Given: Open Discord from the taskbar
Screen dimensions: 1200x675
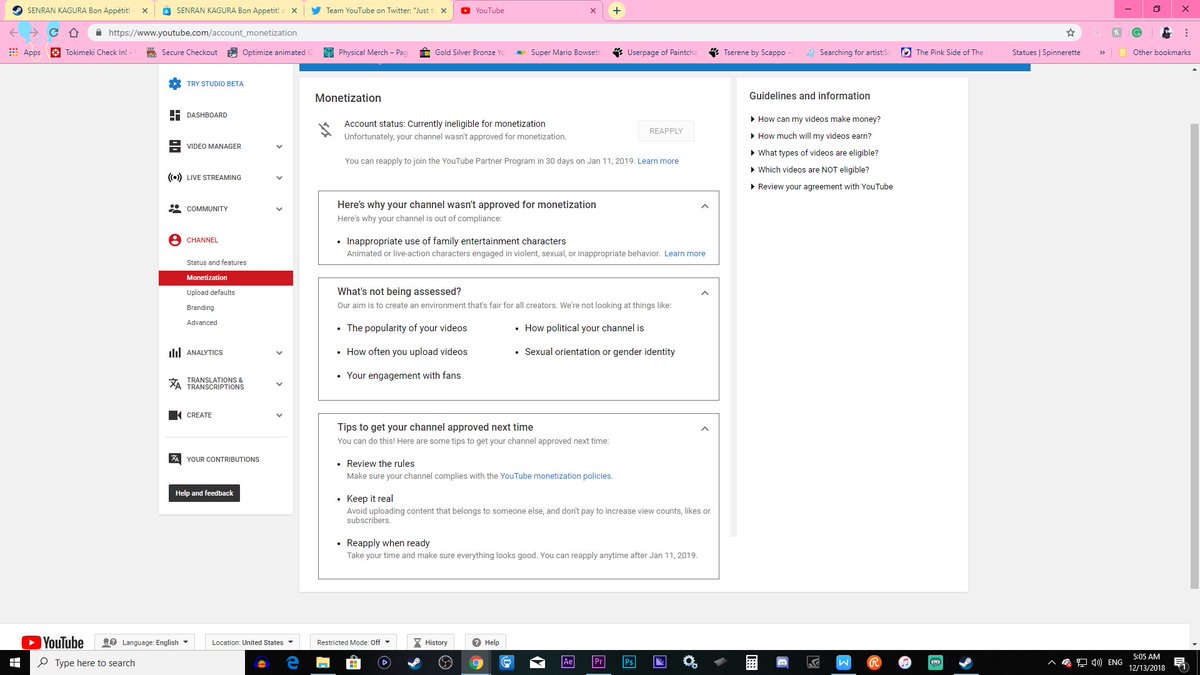Looking at the screenshot, I should point(782,662).
